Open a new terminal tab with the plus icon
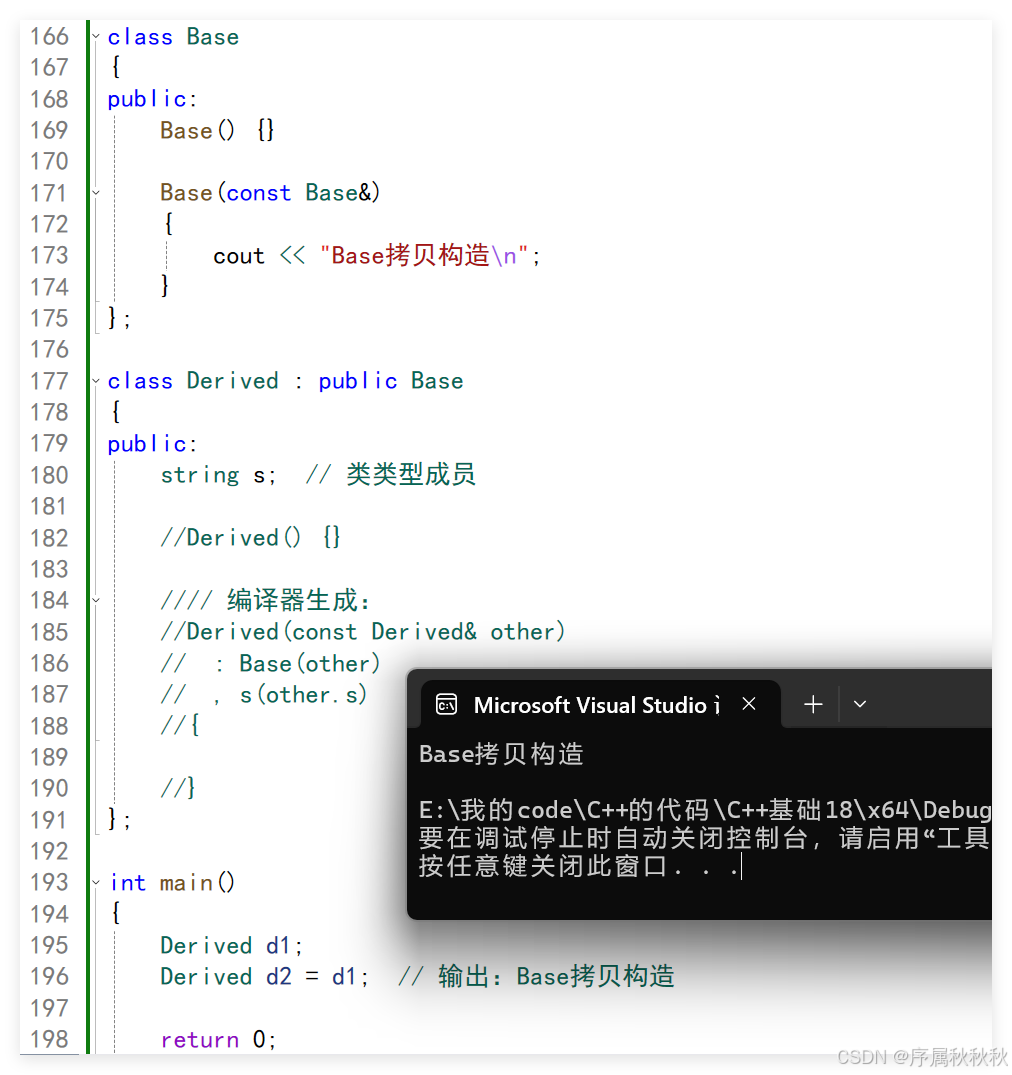The image size is (1012, 1075). (x=811, y=704)
